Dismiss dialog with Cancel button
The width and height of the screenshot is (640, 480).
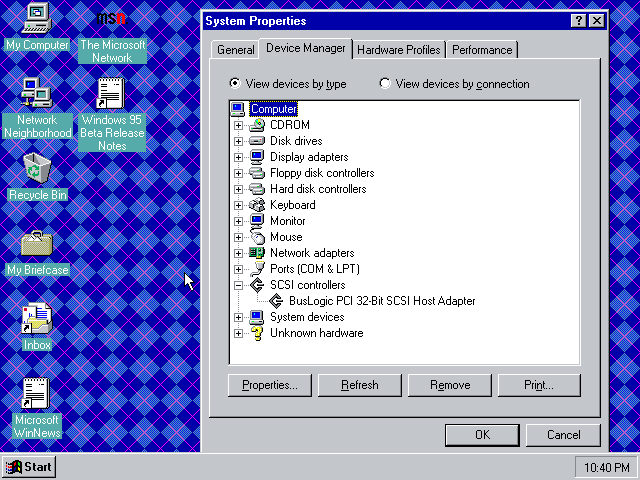[x=563, y=435]
